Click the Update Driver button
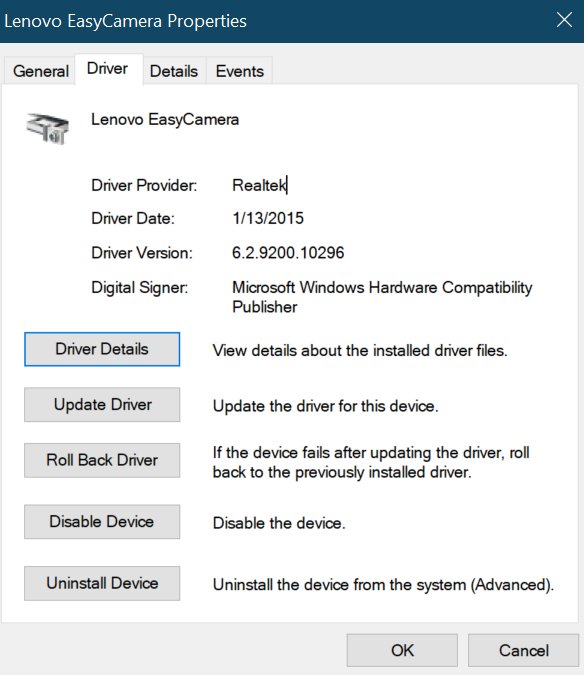 (x=102, y=405)
